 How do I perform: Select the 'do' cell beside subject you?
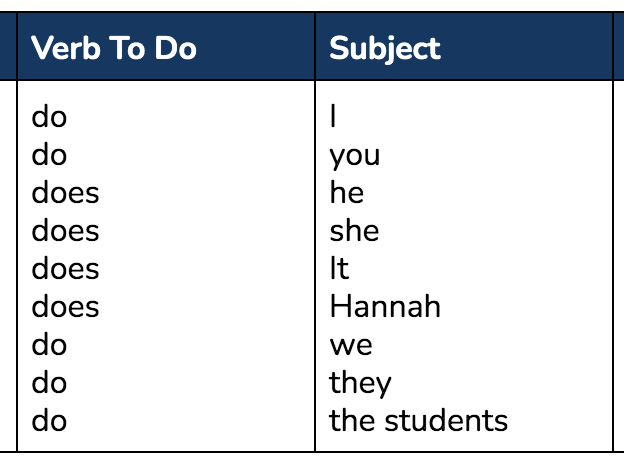pyautogui.click(x=49, y=155)
